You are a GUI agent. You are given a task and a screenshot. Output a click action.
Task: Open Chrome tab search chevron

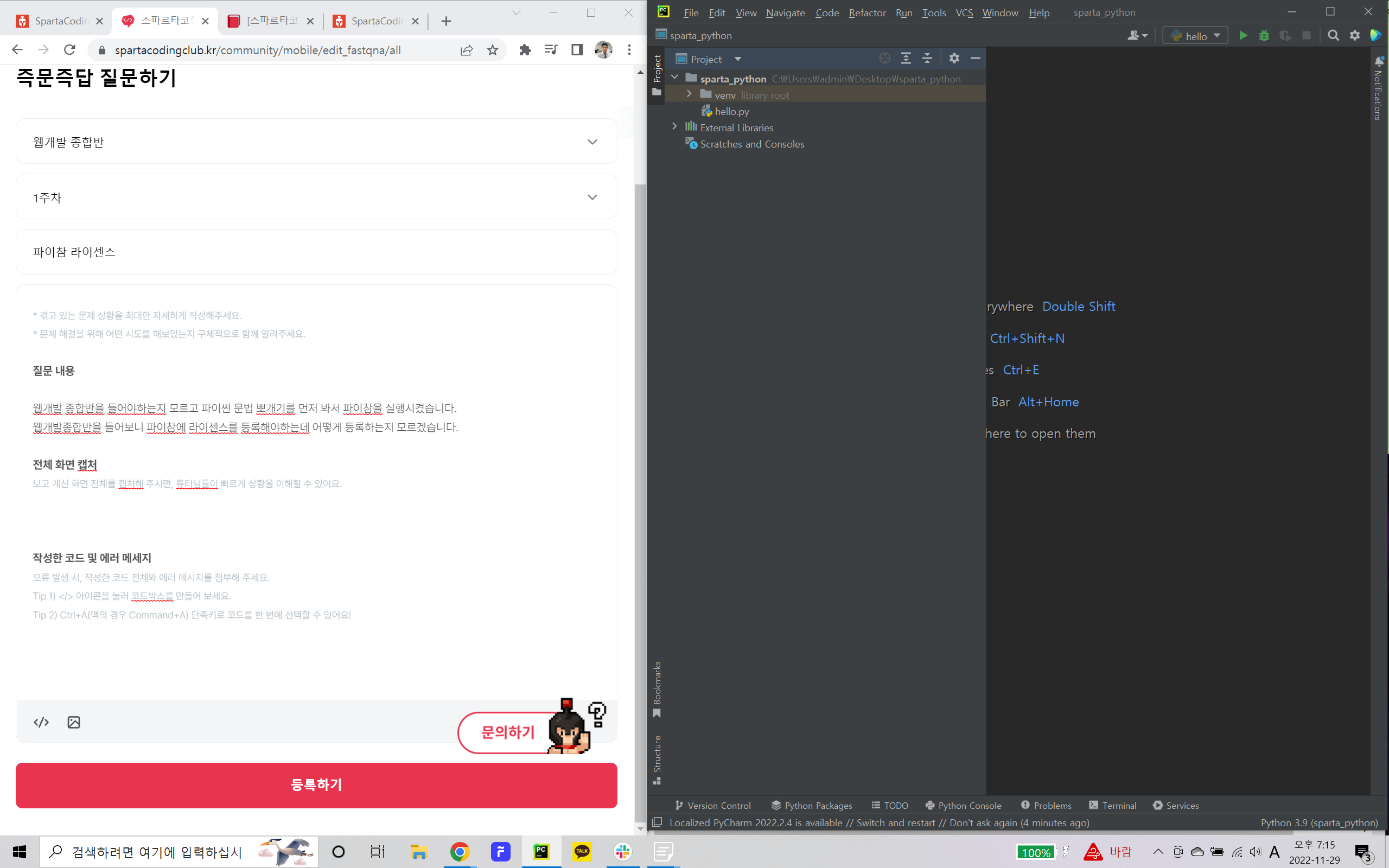click(516, 12)
